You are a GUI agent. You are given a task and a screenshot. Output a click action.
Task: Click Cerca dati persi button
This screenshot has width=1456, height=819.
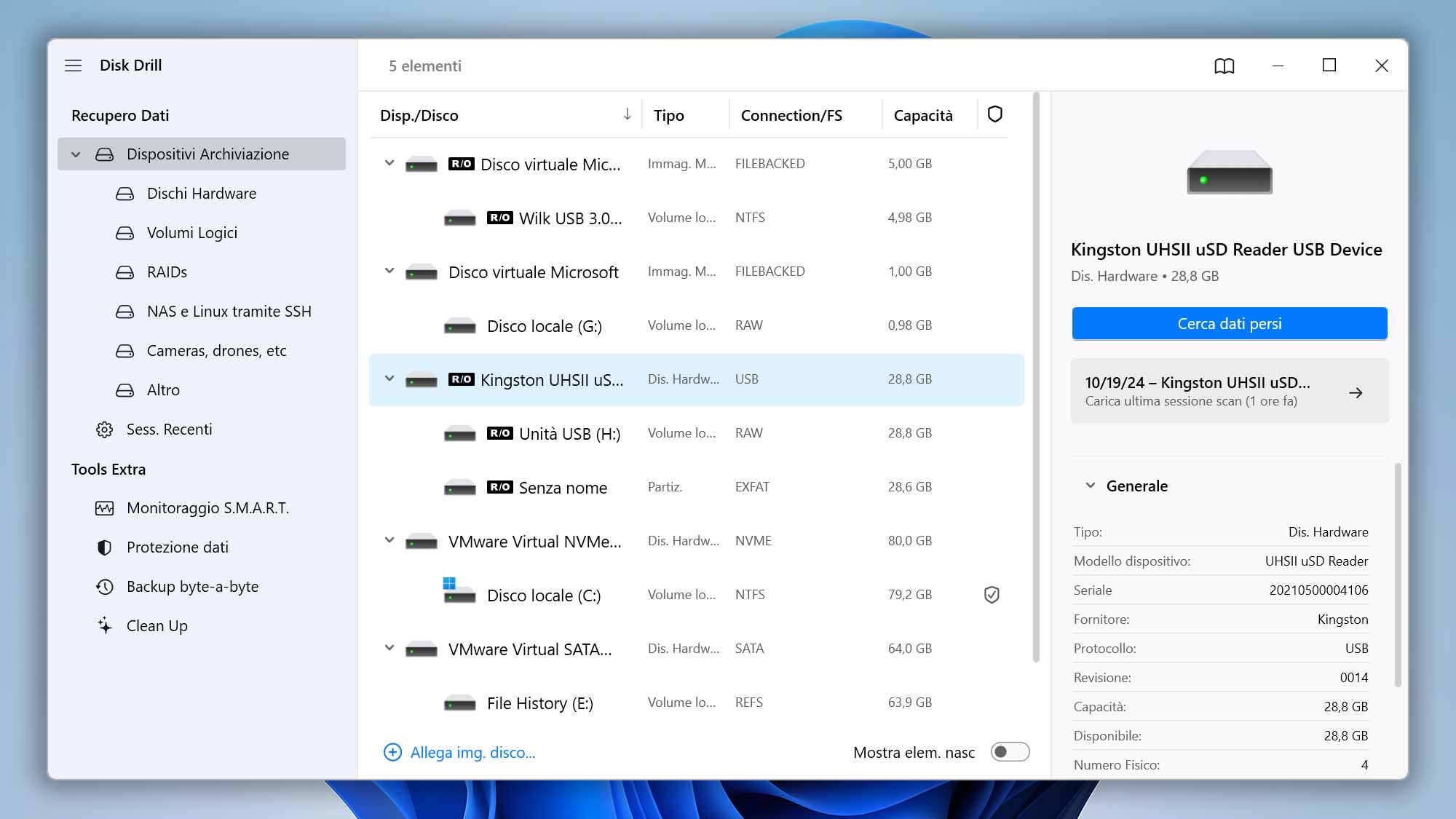[1228, 323]
